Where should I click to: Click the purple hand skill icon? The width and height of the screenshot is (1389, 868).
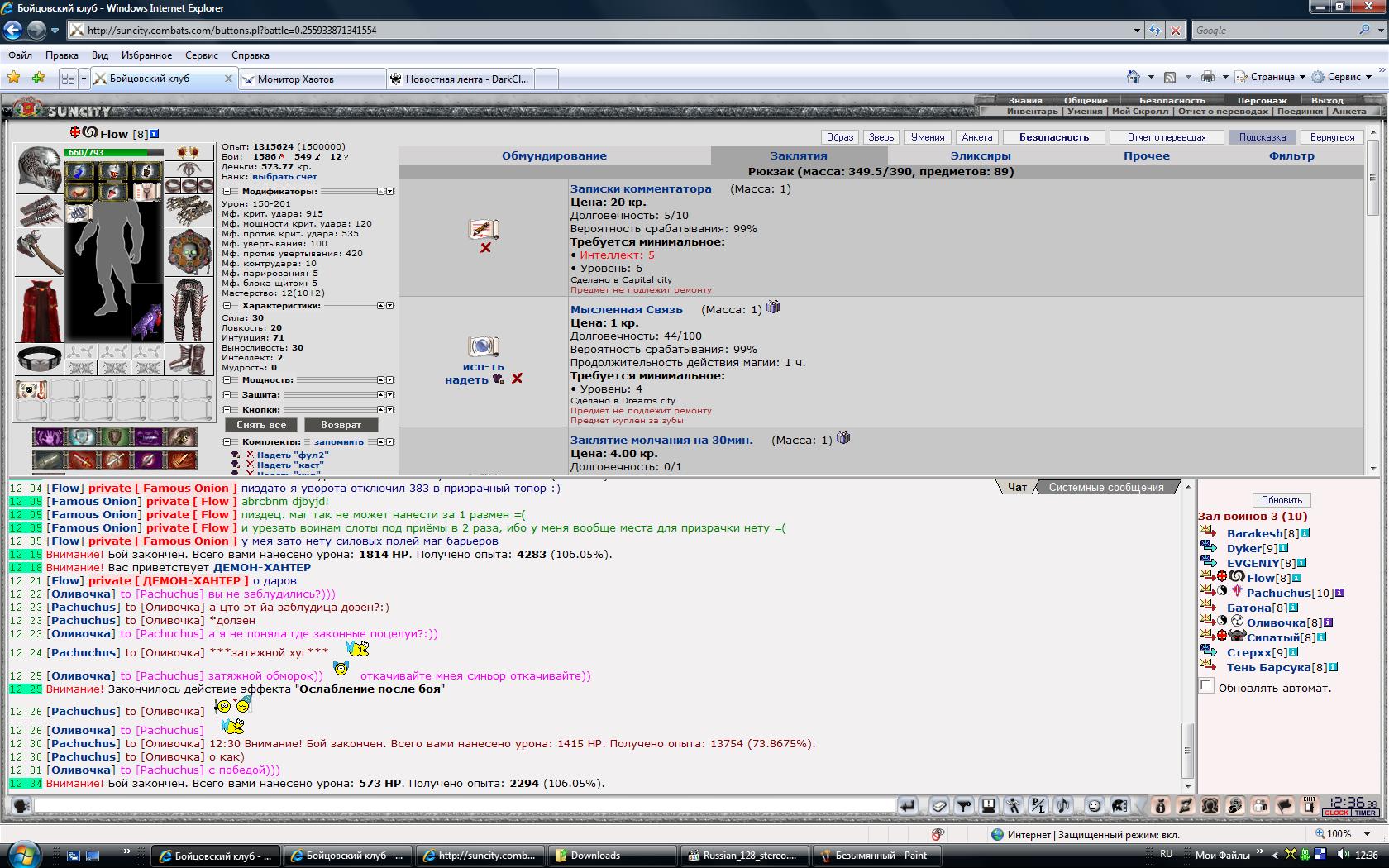48,437
